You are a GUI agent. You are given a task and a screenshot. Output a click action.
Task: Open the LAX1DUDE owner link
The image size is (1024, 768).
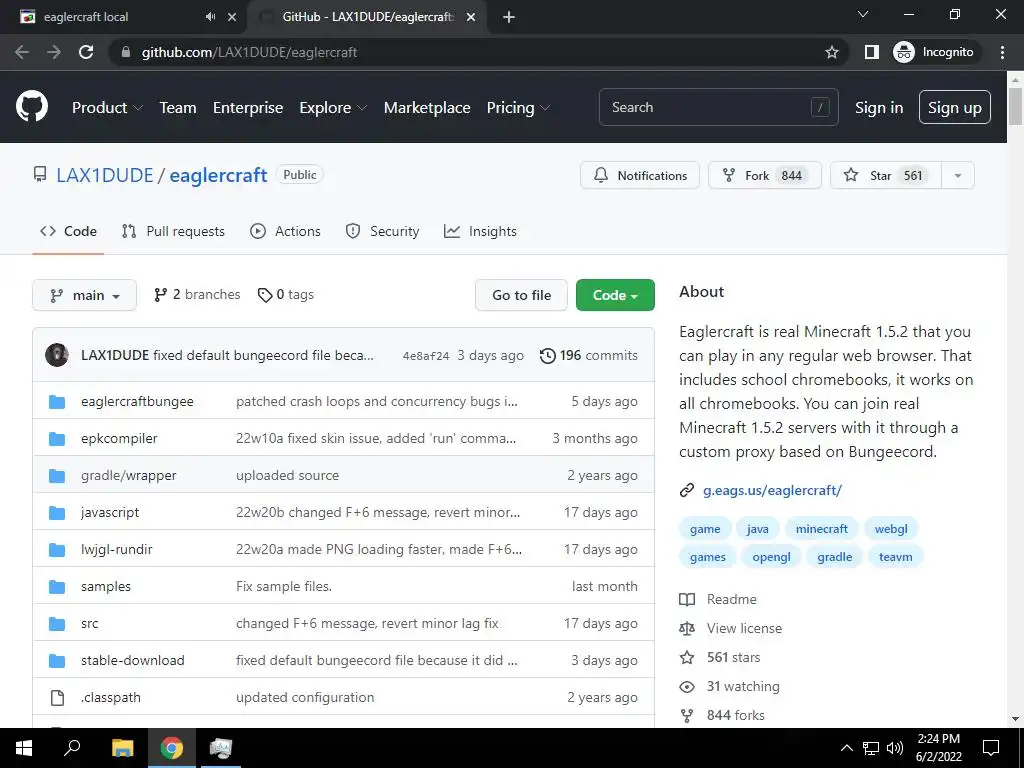pyautogui.click(x=104, y=175)
